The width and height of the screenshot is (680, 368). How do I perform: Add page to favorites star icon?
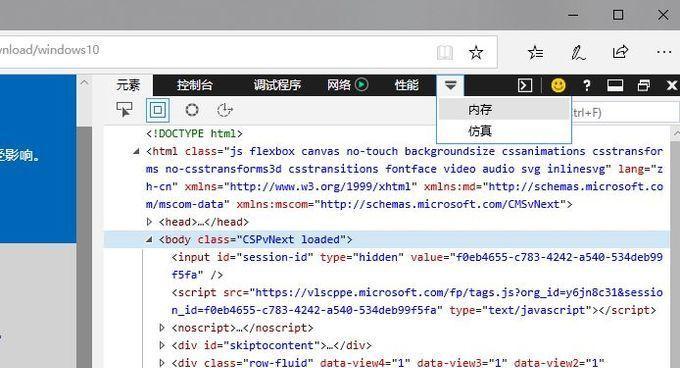coord(476,53)
